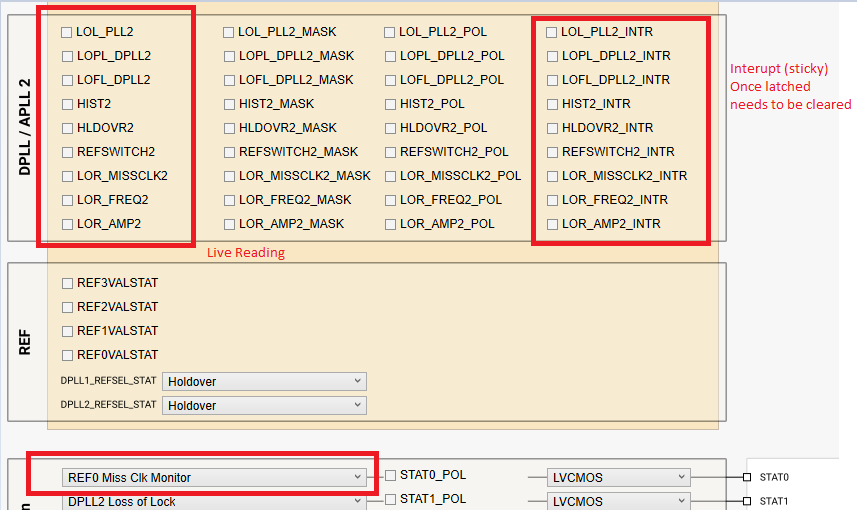Expand the DPLL2 Loss of Lock dropdown
This screenshot has width=857, height=510.
(x=214, y=502)
